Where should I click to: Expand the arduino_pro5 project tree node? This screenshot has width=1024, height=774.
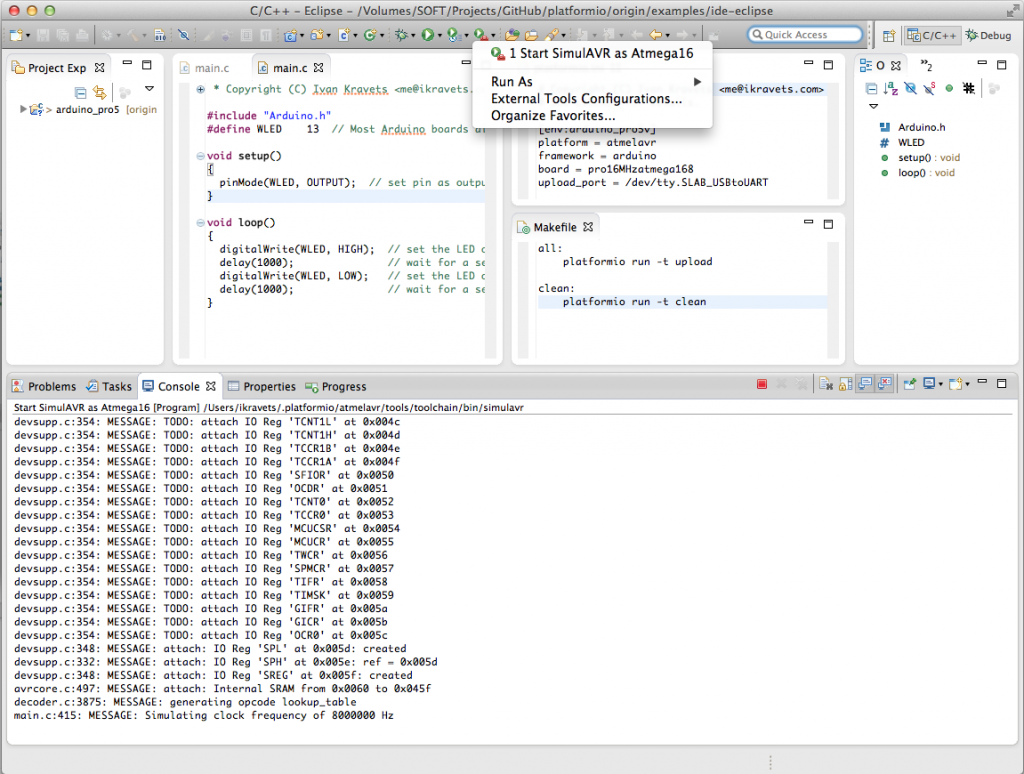24,109
